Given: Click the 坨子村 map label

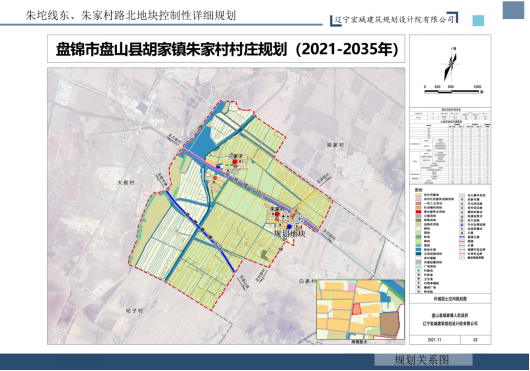Looking at the screenshot, I should (x=134, y=311).
